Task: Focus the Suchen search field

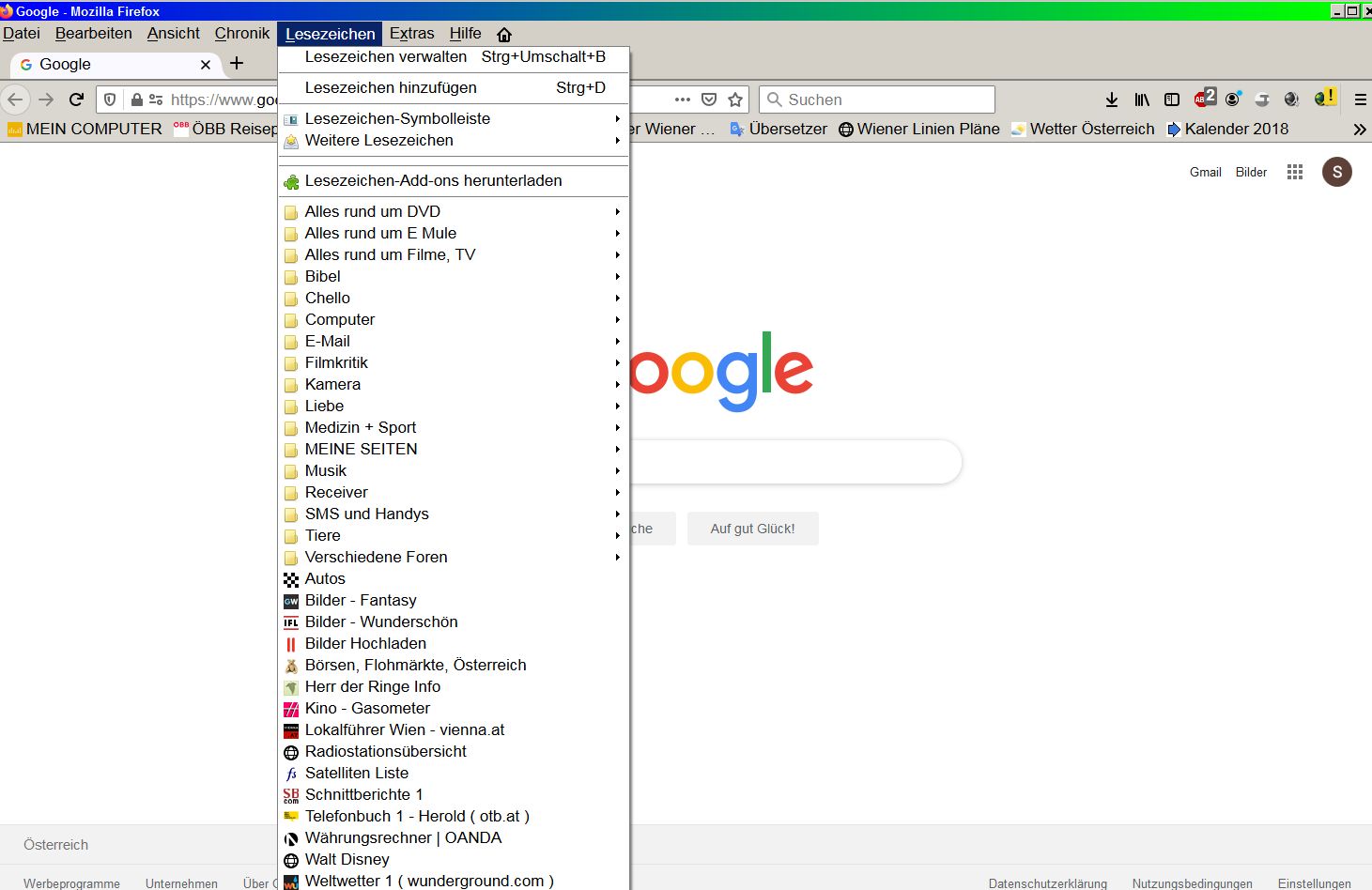Action: tap(877, 100)
